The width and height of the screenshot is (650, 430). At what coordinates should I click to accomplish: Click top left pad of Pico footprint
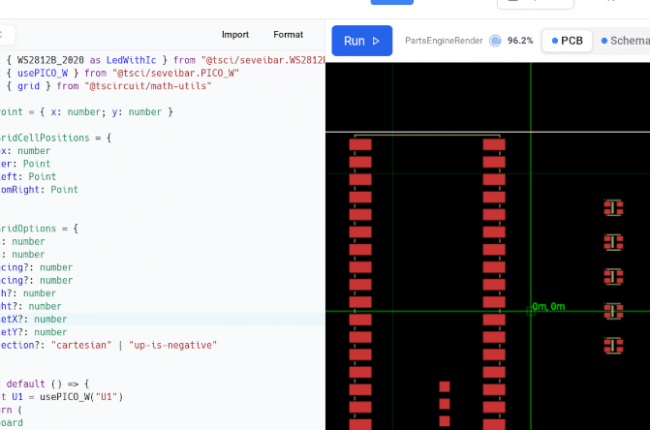pyautogui.click(x=360, y=144)
